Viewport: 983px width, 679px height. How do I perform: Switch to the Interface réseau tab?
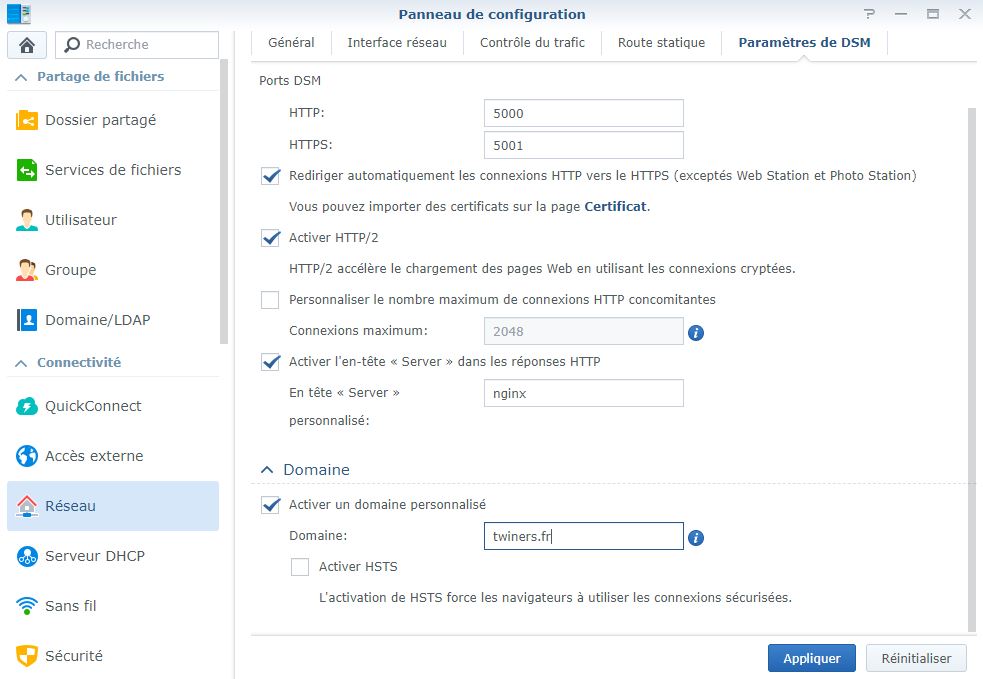397,43
